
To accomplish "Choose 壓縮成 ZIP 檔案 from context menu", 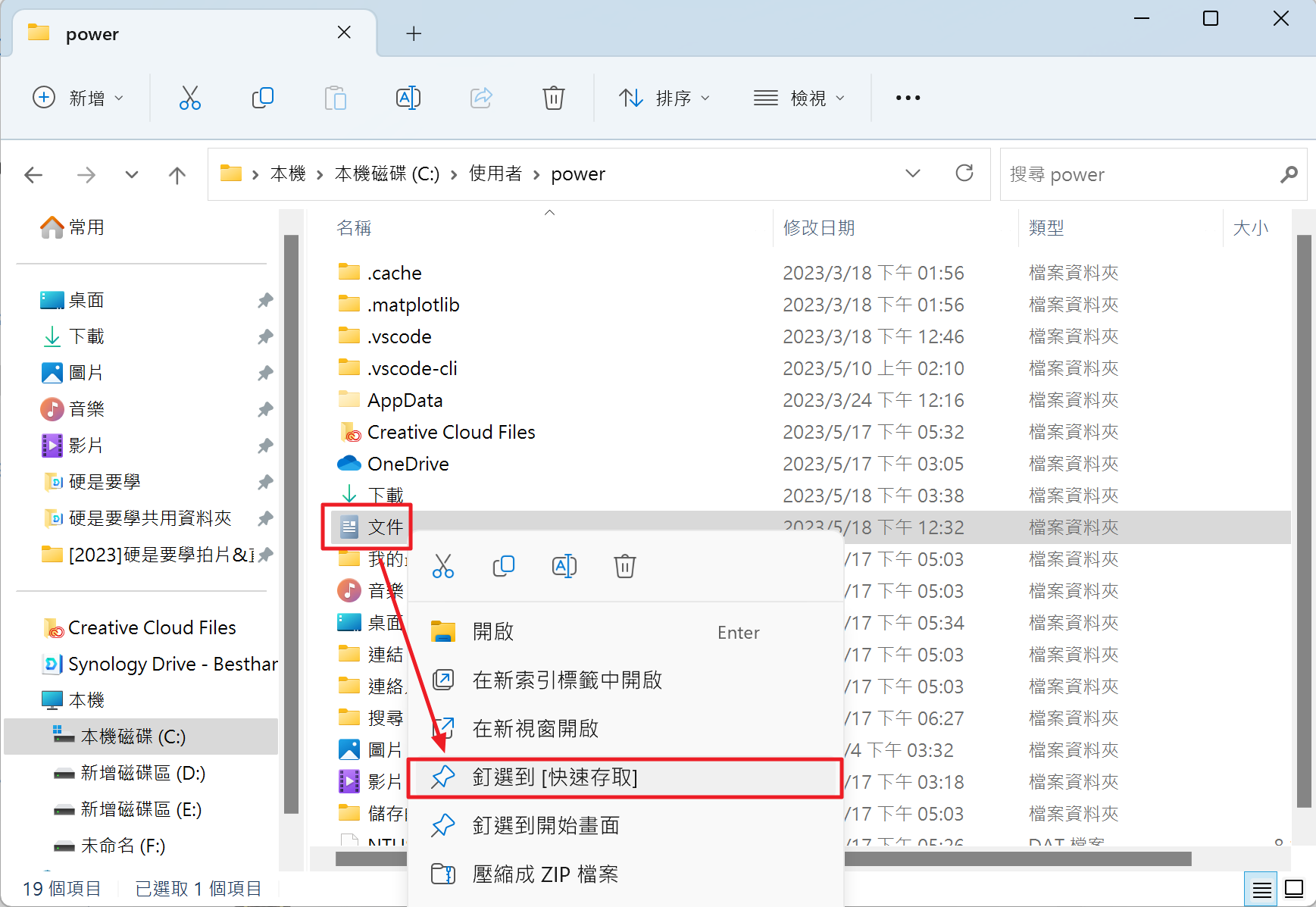I will 545,874.
